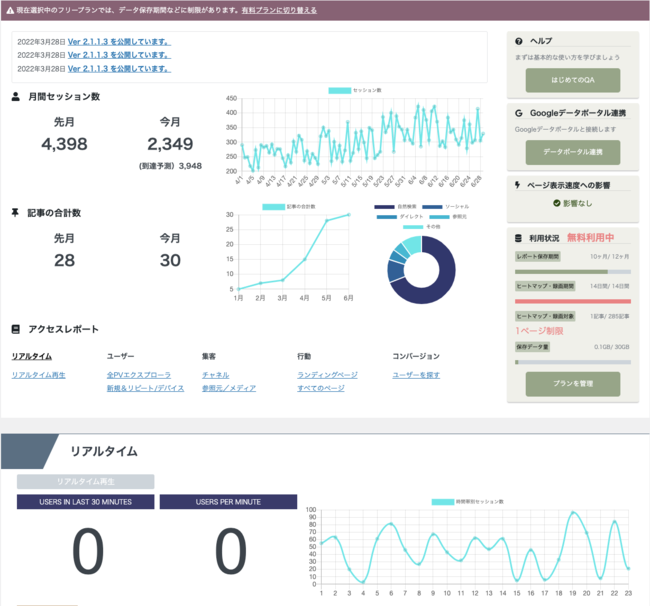The image size is (650, 607).
Task: Click the red 1ページ制限 notice
Action: (539, 331)
